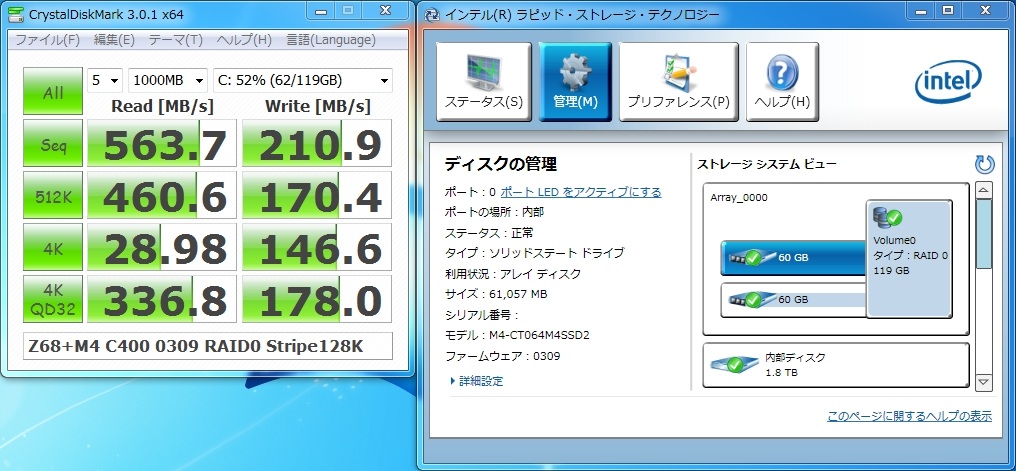1016x471 pixels.
Task: Select the 管理(M) gear button
Action: 575,82
